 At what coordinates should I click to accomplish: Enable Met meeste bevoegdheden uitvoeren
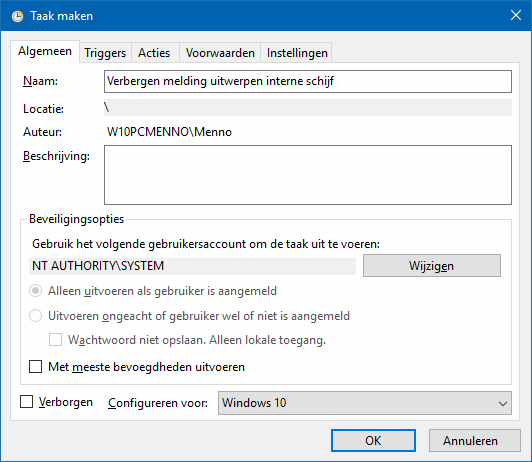(36, 367)
